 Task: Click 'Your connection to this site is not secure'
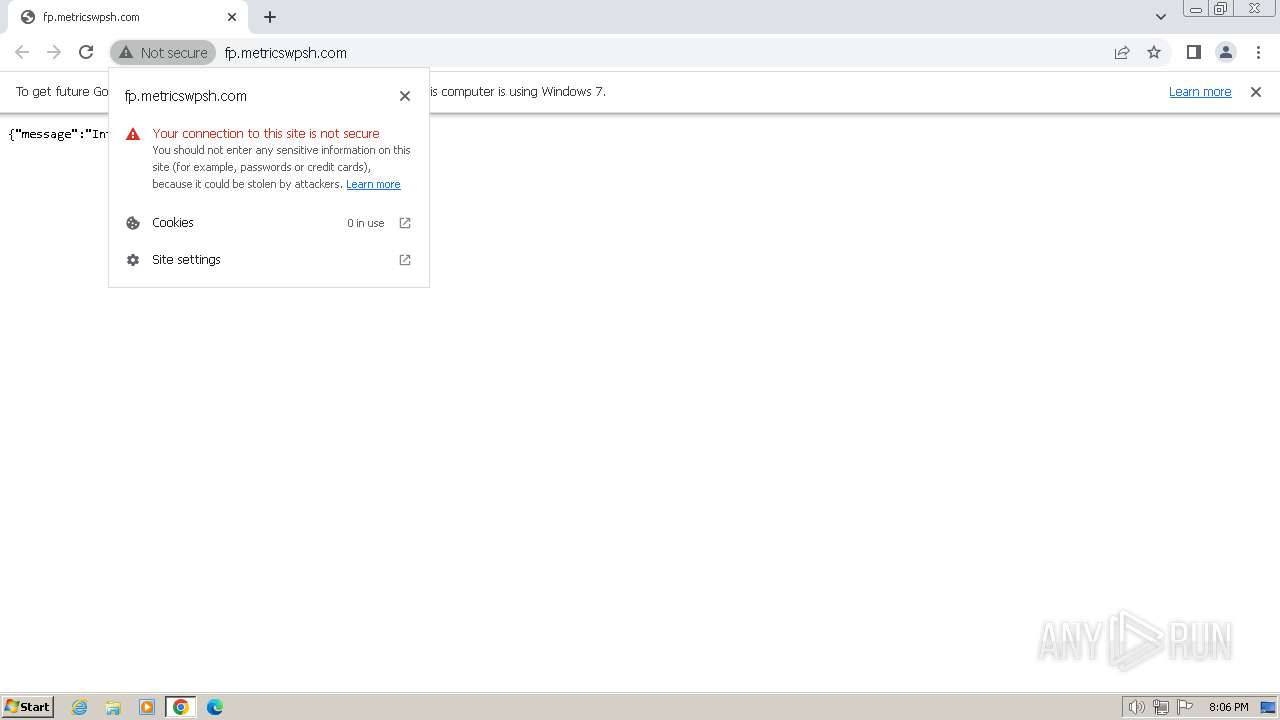[266, 133]
